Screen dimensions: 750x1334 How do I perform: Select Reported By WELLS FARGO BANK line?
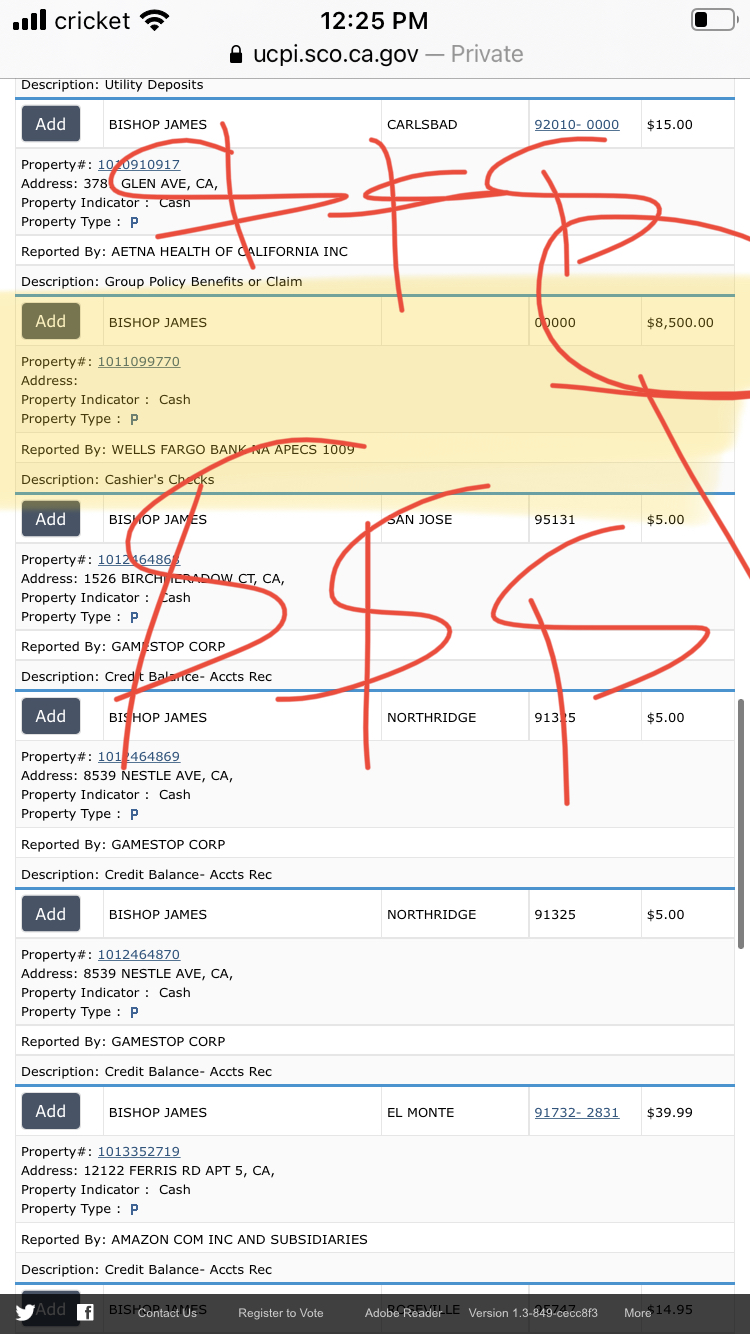tap(188, 450)
